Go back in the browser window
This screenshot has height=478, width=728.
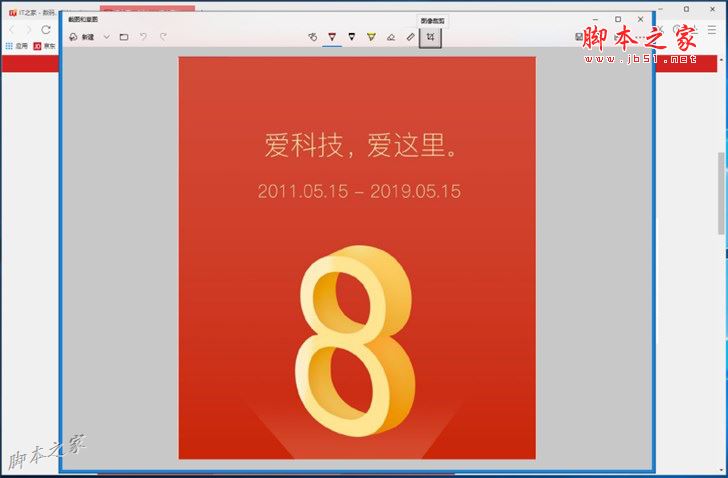12,30
